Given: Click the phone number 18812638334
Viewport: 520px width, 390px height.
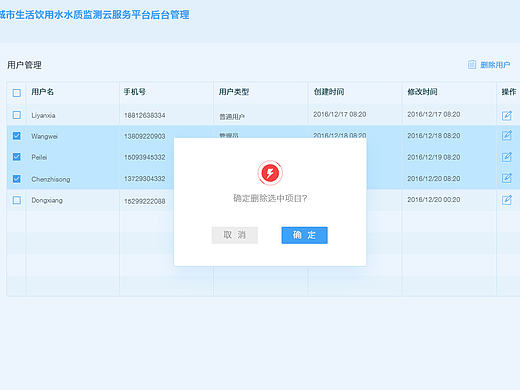Looking at the screenshot, I should click(145, 115).
